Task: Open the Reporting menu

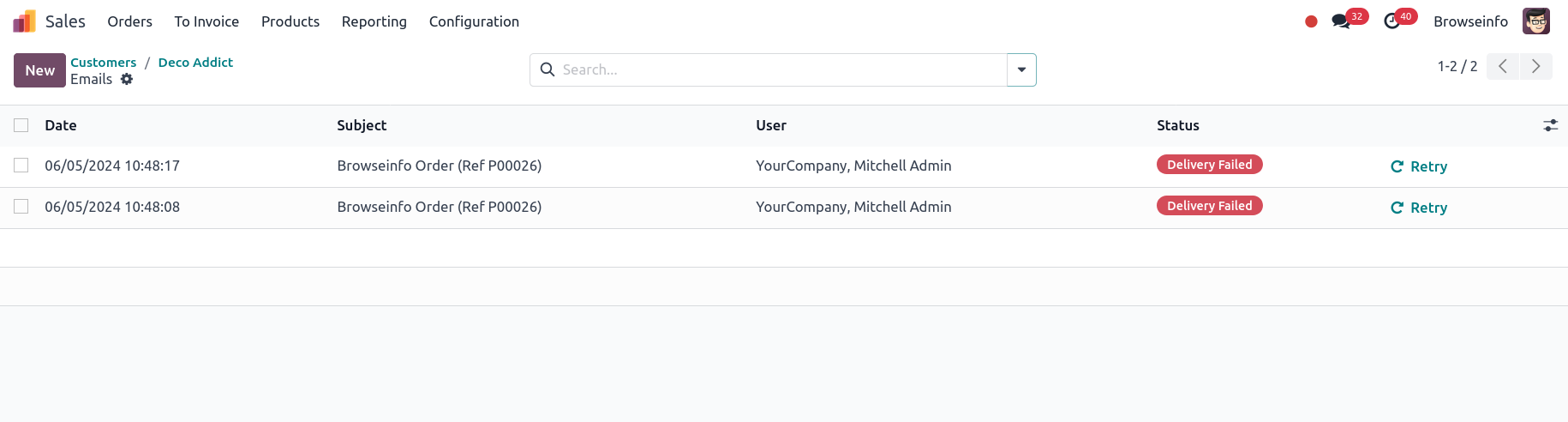Action: pyautogui.click(x=374, y=21)
